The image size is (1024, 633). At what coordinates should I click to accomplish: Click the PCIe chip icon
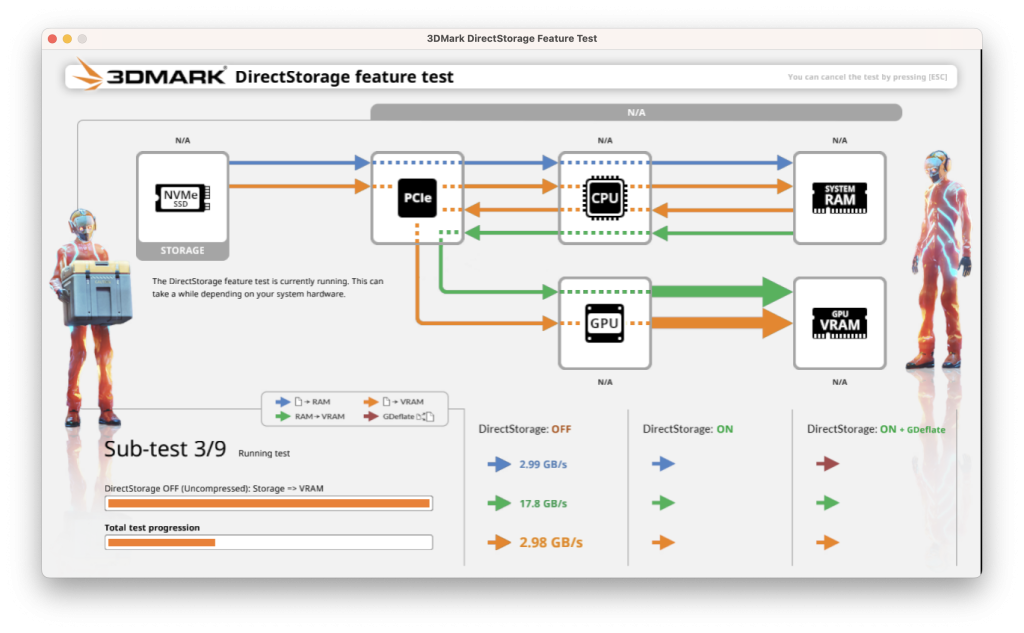click(x=417, y=198)
